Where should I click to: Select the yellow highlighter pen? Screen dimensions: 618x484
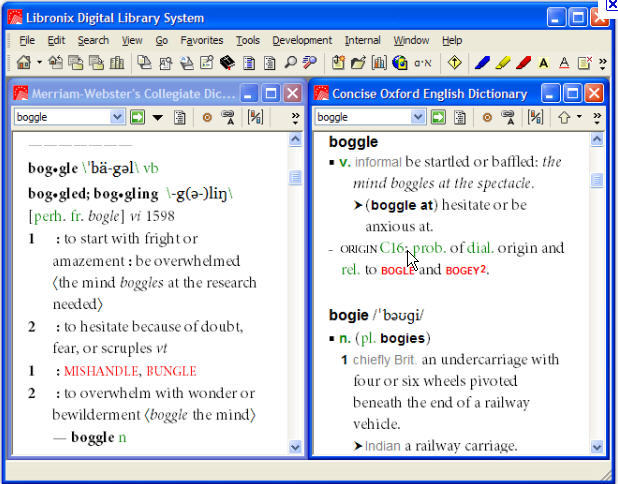[503, 62]
